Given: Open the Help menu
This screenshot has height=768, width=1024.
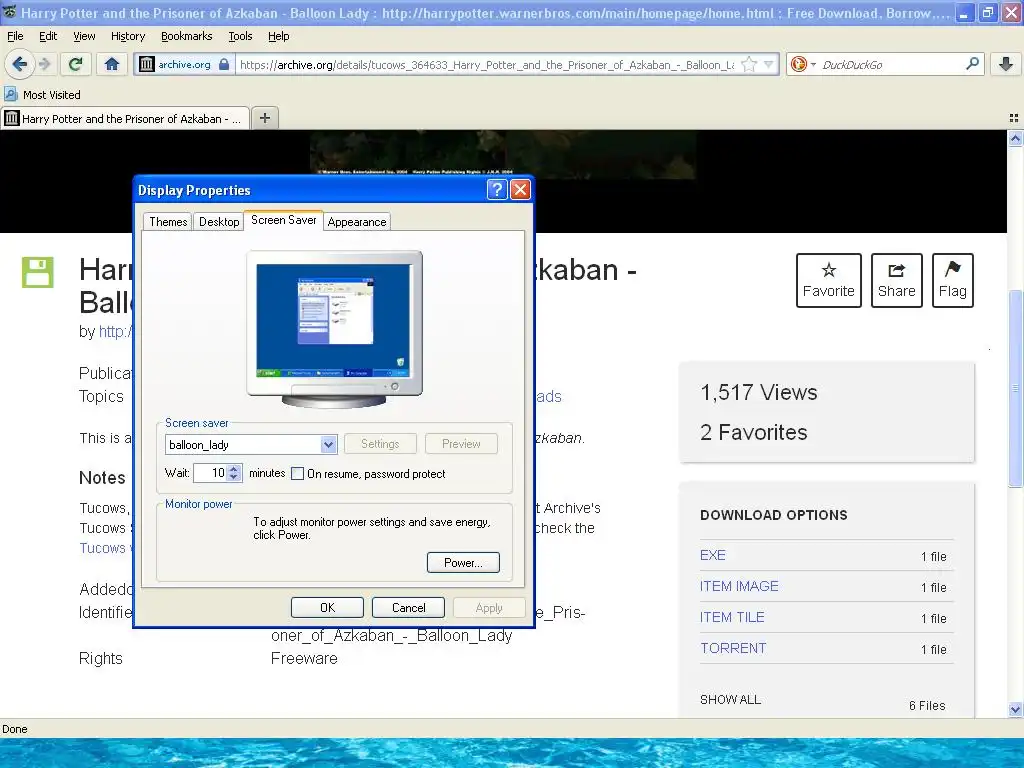Looking at the screenshot, I should tap(279, 36).
